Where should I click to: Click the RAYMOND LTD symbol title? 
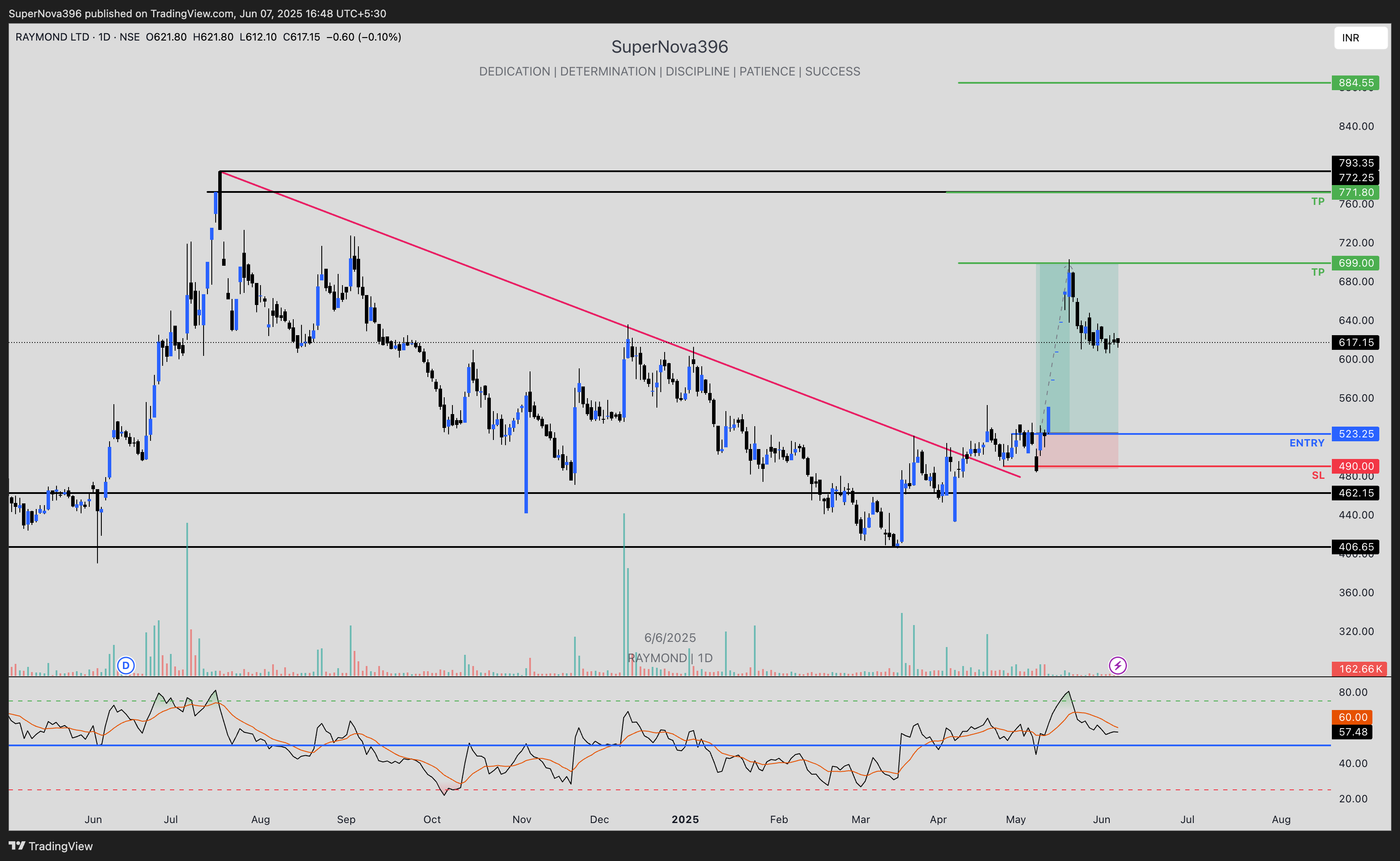(52, 37)
